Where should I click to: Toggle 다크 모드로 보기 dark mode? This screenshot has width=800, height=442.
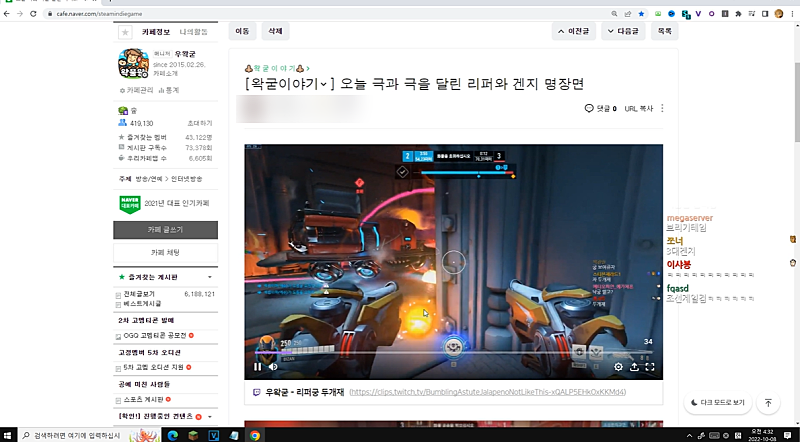pos(716,403)
